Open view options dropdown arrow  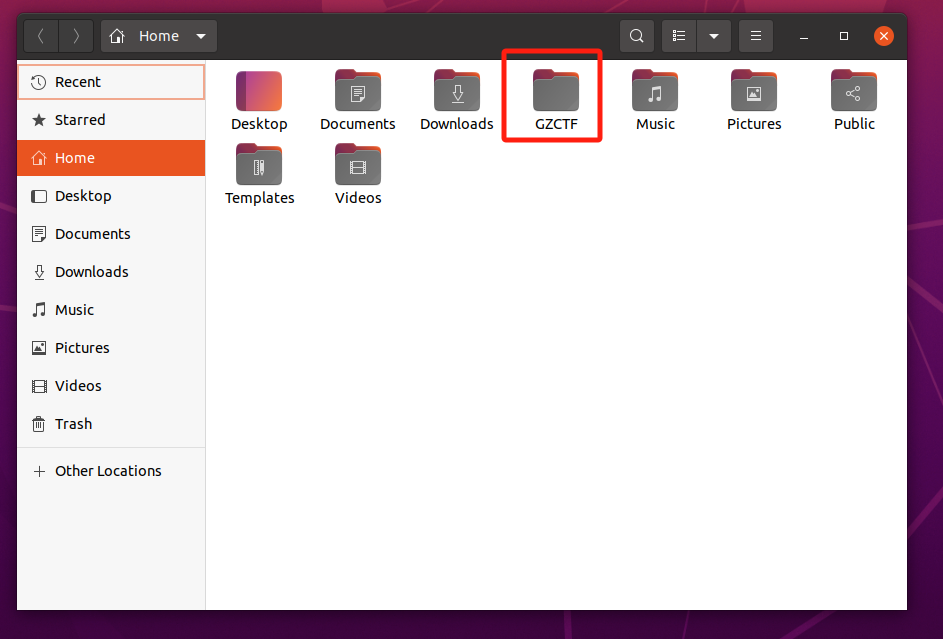714,36
